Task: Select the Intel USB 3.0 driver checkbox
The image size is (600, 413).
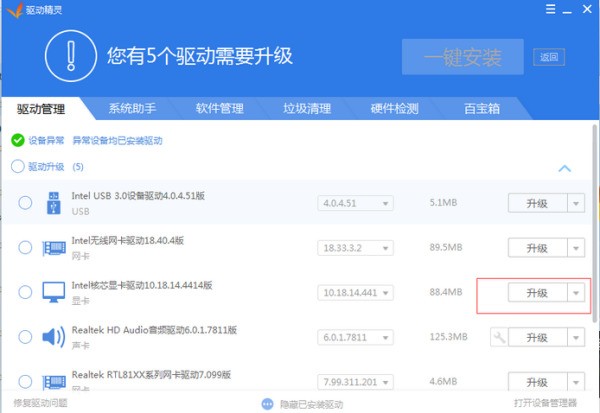Action: point(25,202)
